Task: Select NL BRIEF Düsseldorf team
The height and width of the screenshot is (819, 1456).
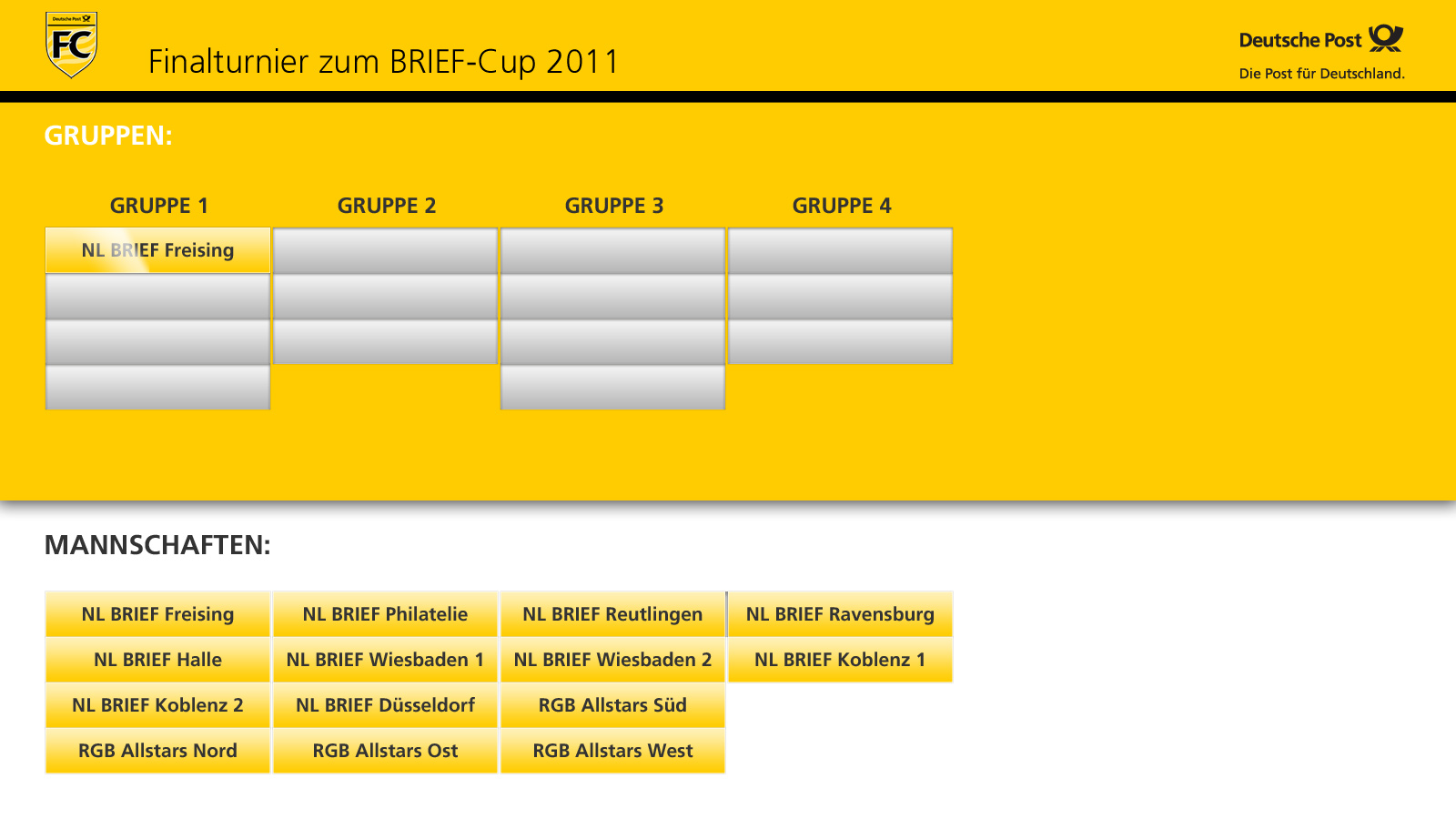Action: 385,705
